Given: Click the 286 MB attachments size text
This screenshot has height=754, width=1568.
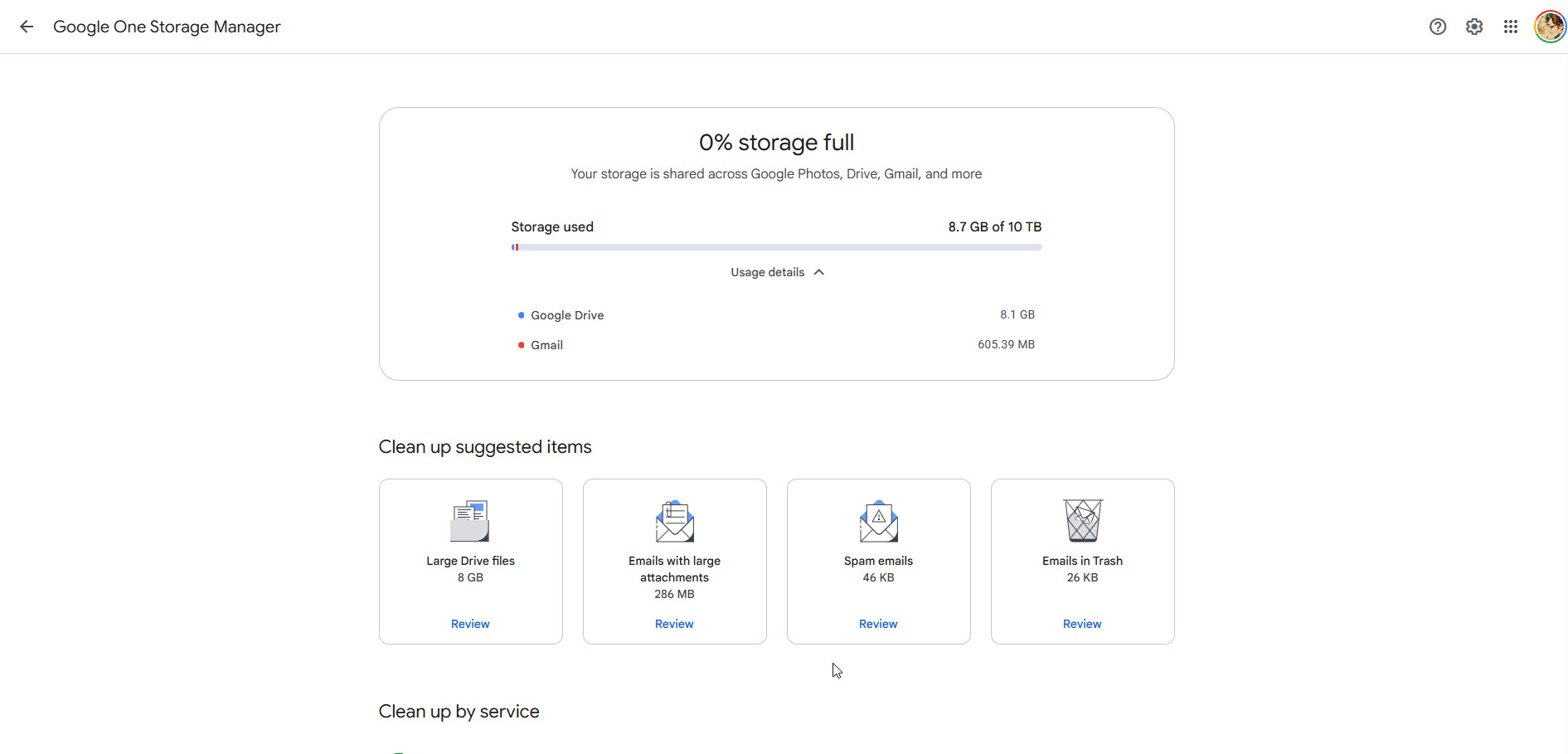Looking at the screenshot, I should [674, 594].
